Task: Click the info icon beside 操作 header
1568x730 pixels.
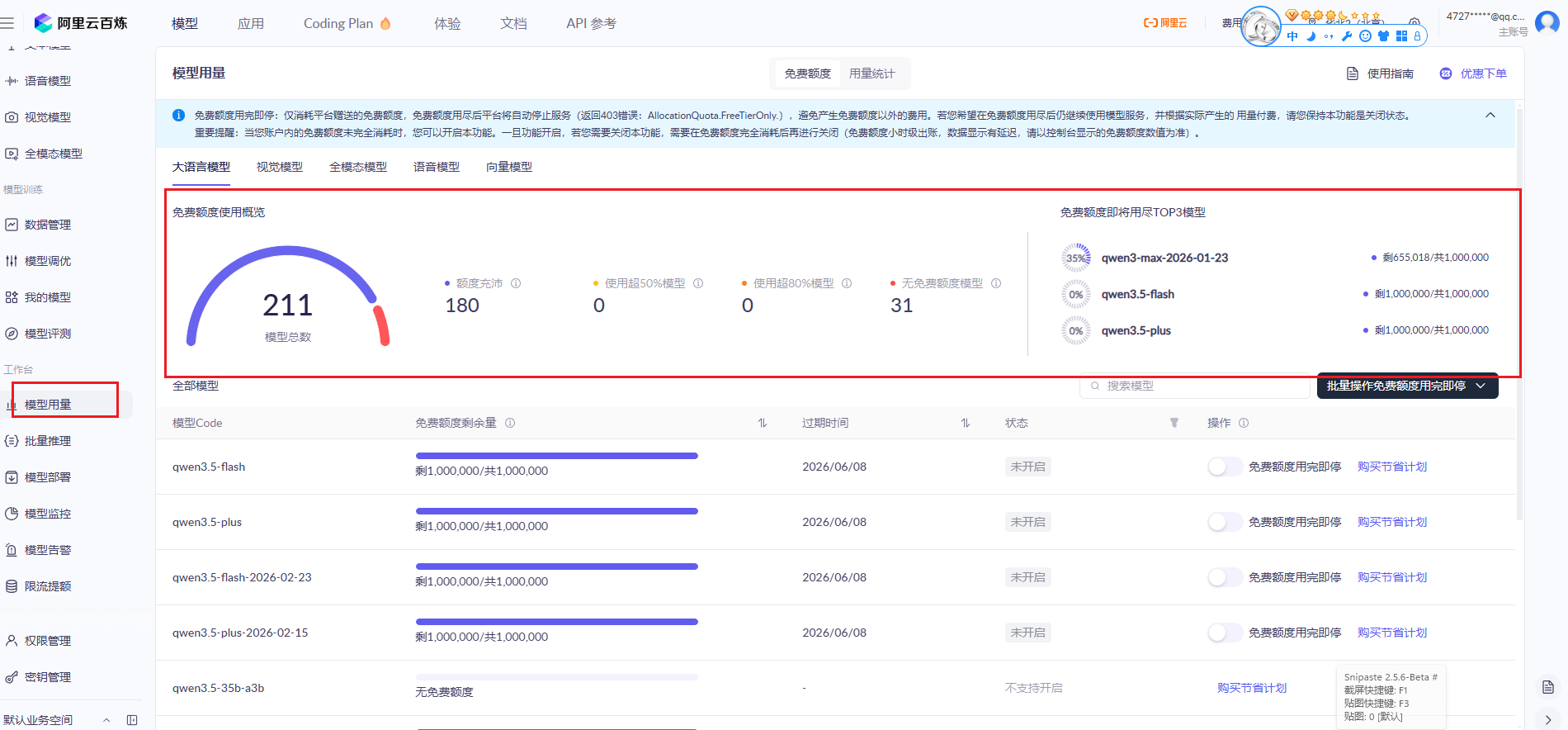Action: (x=1244, y=423)
